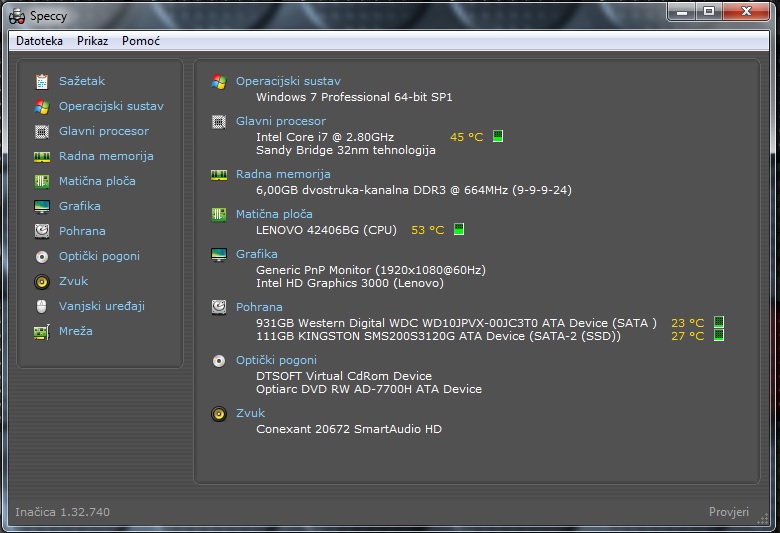Click the CPU chip icon in sidebar
780x533 pixels.
[42, 131]
